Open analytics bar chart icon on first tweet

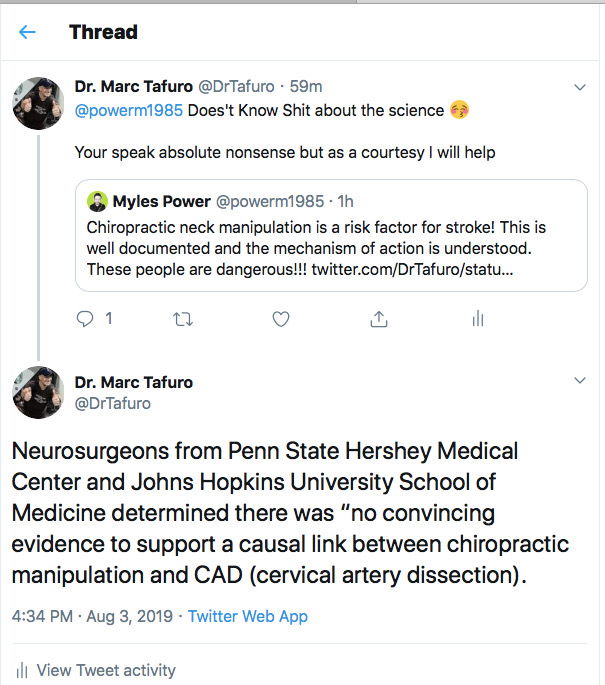[x=477, y=319]
